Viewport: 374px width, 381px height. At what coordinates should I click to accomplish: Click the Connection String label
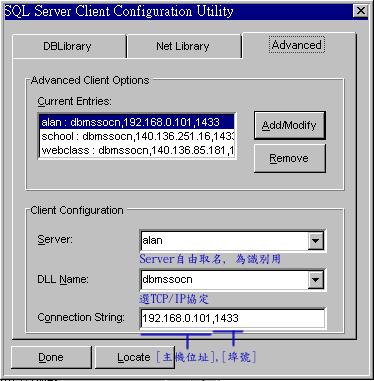[81, 317]
